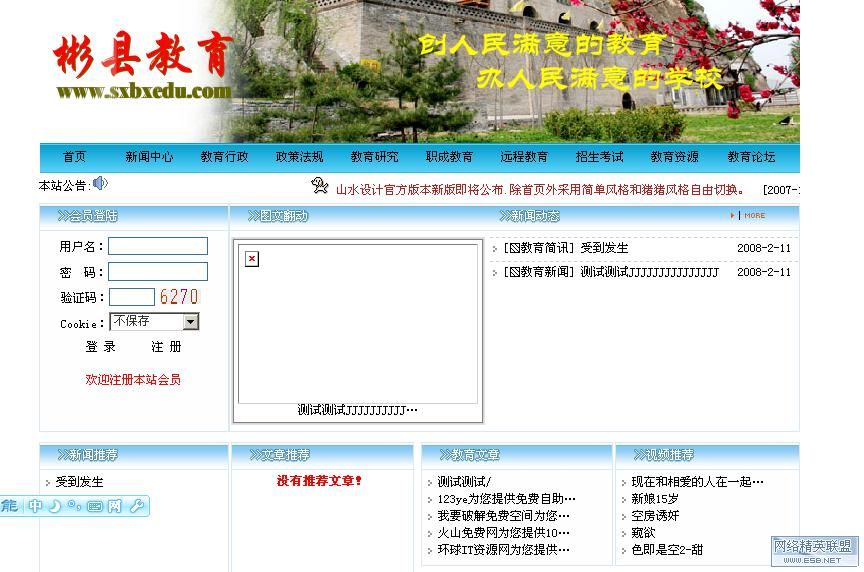Go to 教育行政 in navigation bar
This screenshot has height=572, width=864.
[224, 157]
